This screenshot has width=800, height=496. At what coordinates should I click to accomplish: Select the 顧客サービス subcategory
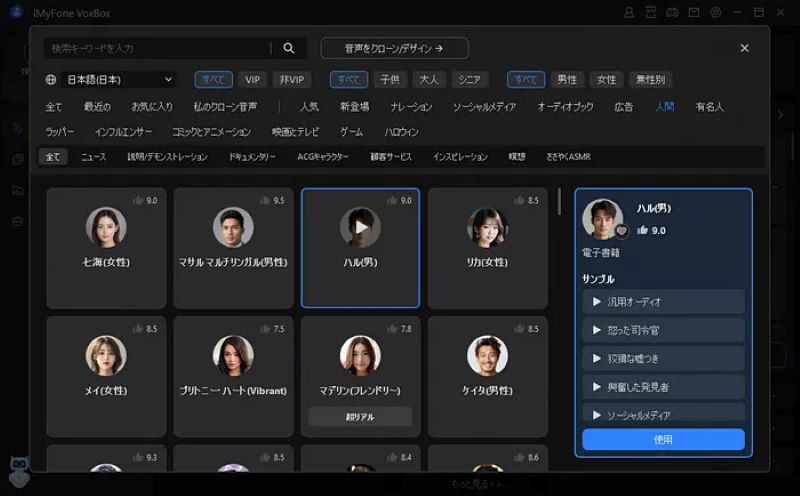pyautogui.click(x=391, y=157)
